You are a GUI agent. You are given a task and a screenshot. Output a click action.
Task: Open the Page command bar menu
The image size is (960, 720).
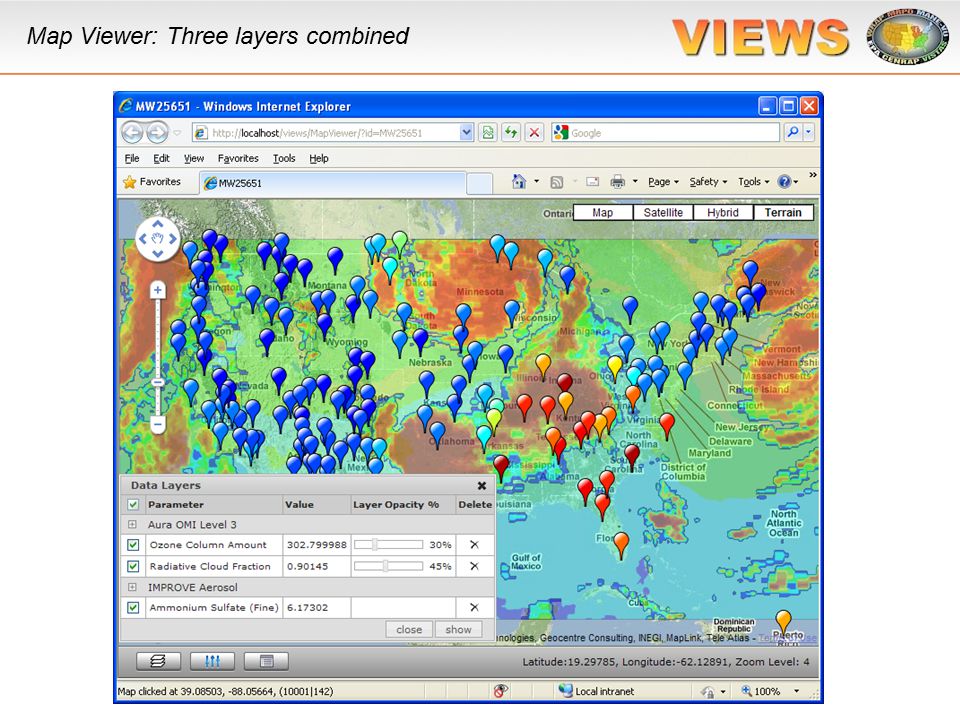point(663,182)
